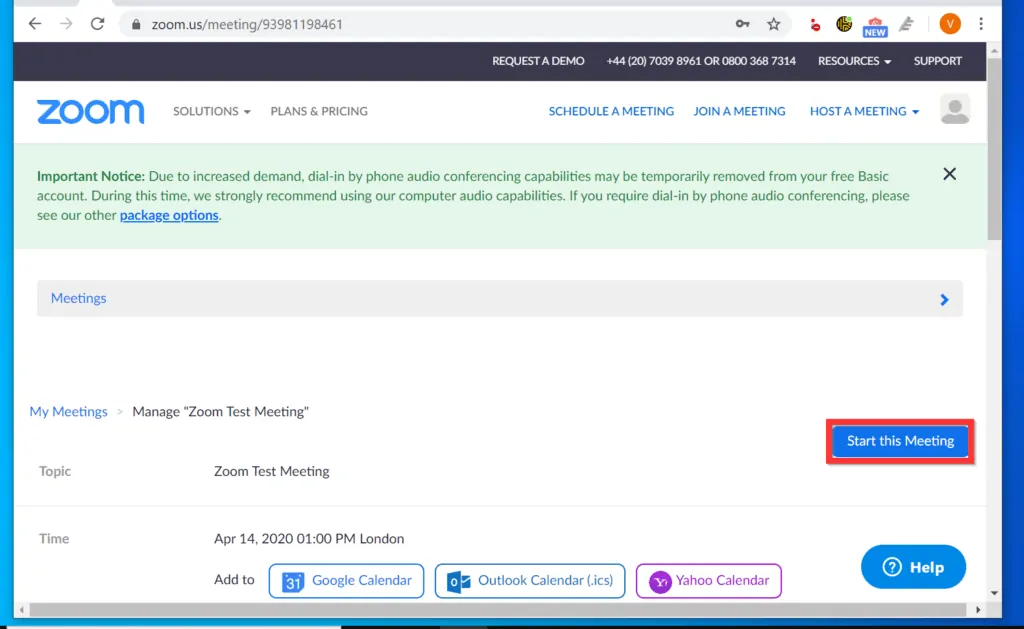Open the extension marked NEW
Viewport: 1024px width, 629px height.
pyautogui.click(x=875, y=26)
